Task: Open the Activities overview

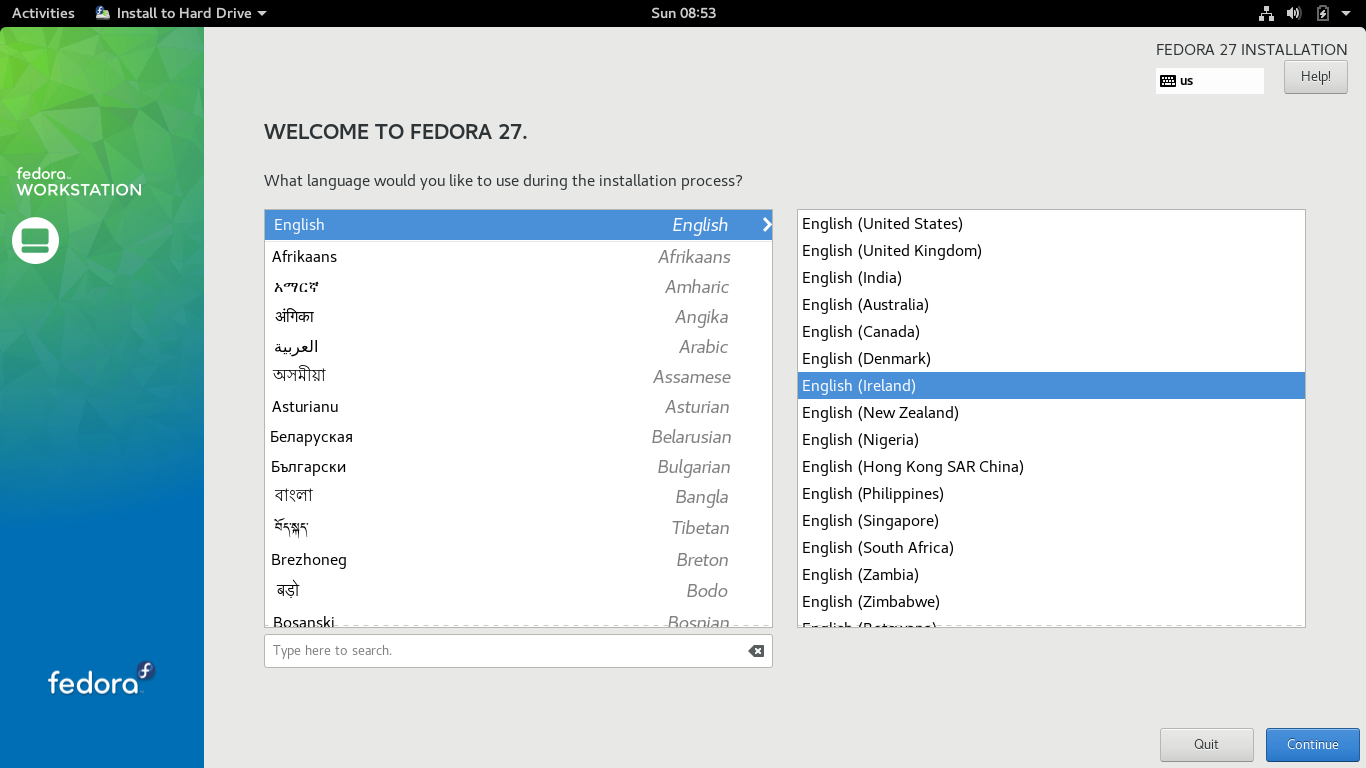Action: tap(43, 13)
